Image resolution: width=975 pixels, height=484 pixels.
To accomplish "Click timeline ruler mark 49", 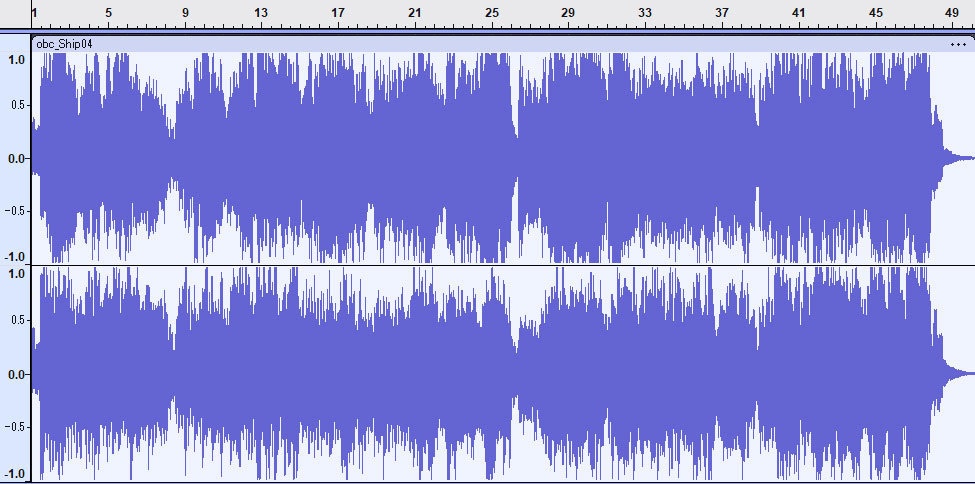I will 951,12.
